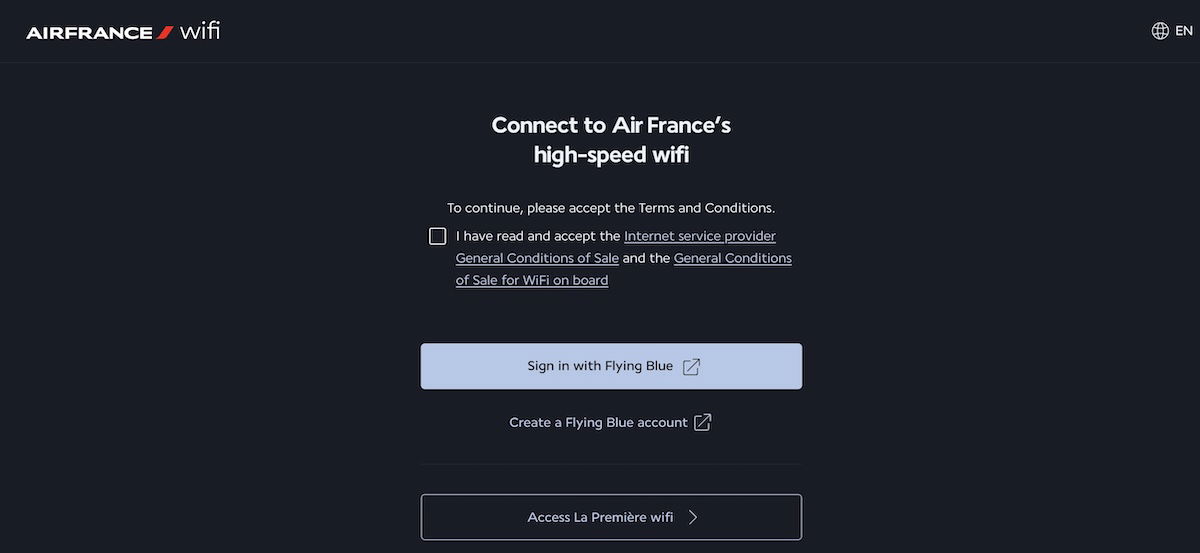This screenshot has width=1200, height=553.
Task: Follow the Create a Flying Blue account link
Action: click(x=598, y=423)
